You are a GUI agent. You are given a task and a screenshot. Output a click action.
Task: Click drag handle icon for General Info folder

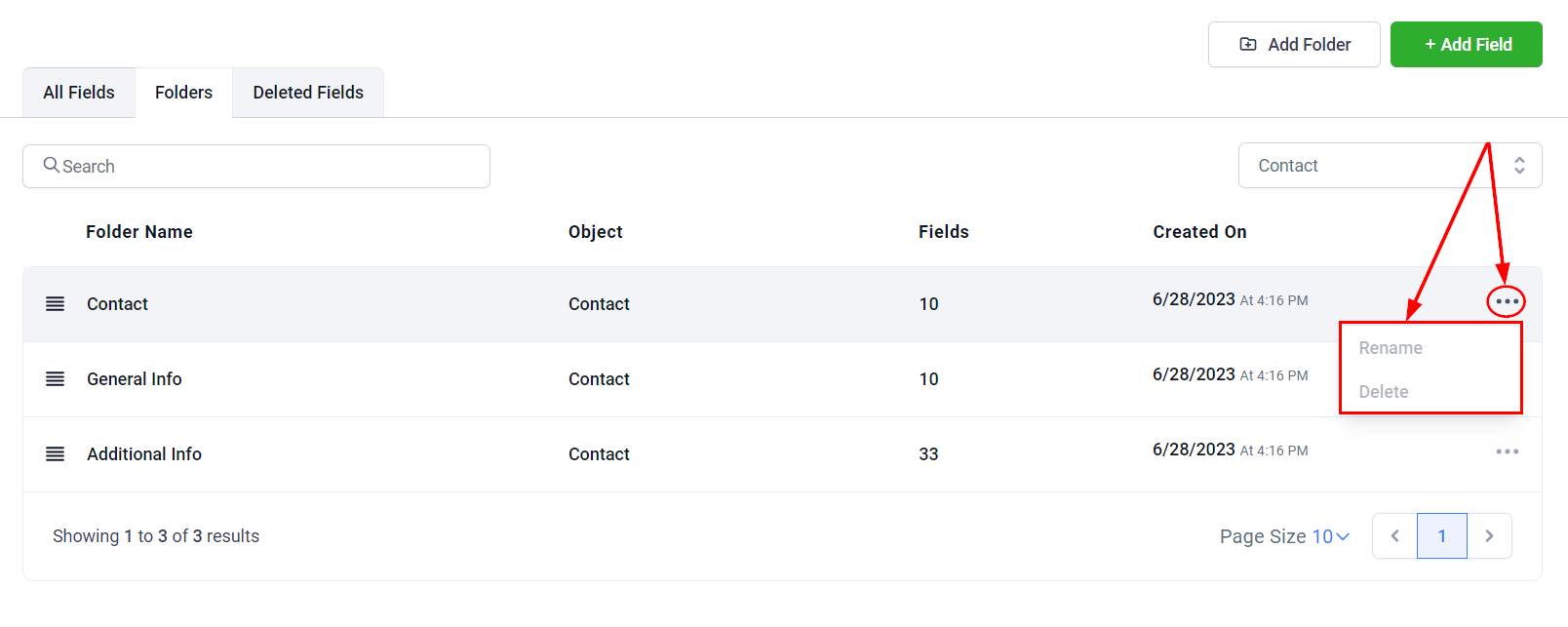(56, 379)
